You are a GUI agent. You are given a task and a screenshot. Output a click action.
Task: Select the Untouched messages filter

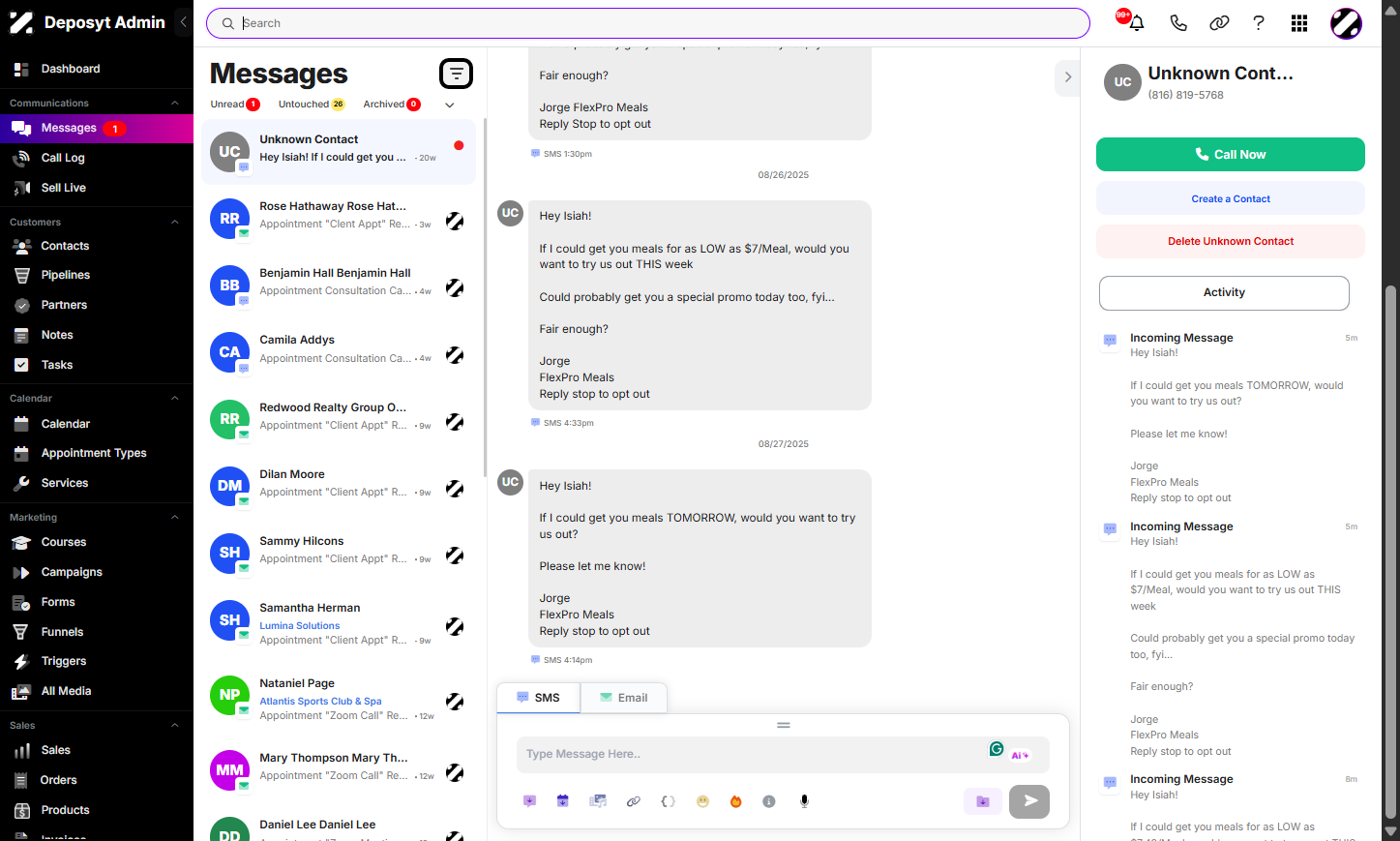(x=312, y=105)
